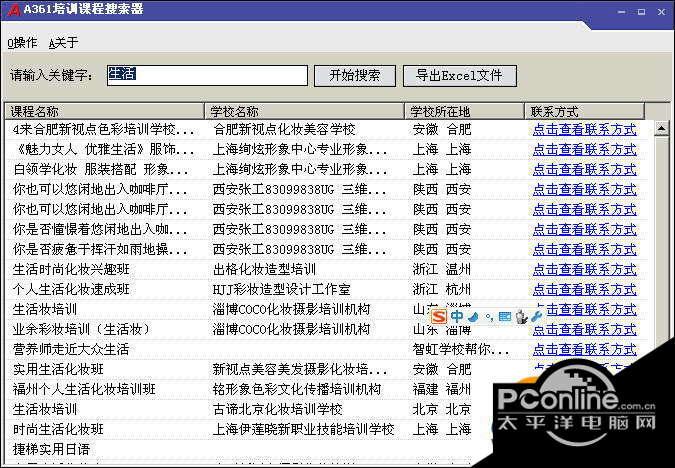Close the A361培训课程搜索器 window
This screenshot has height=468, width=675.
click(662, 12)
